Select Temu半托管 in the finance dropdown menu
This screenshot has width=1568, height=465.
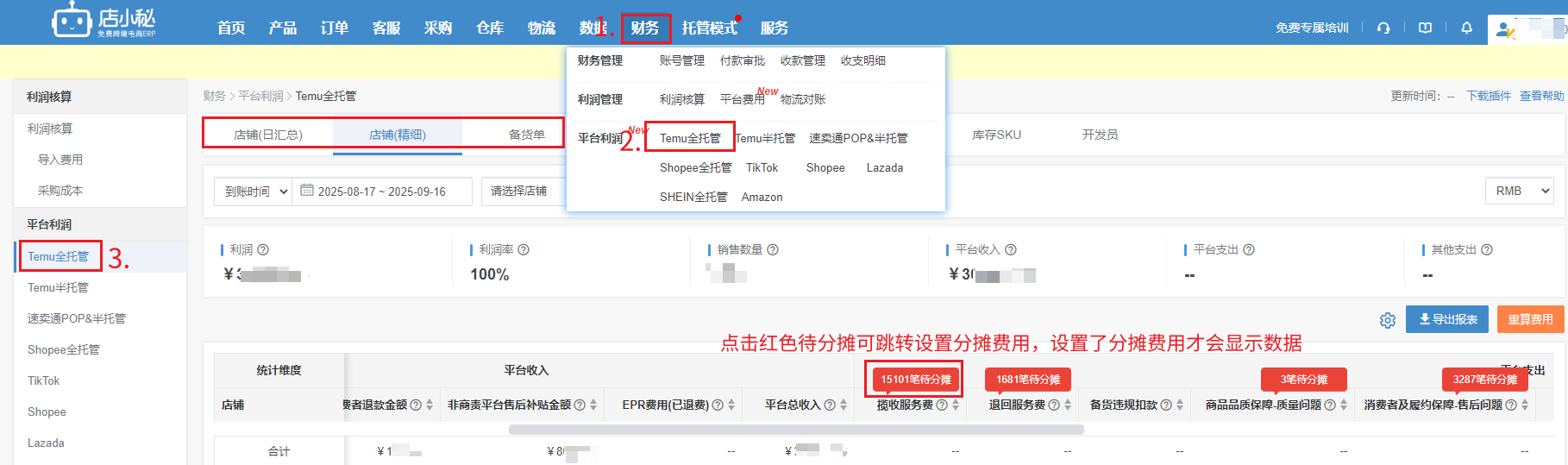pos(765,138)
